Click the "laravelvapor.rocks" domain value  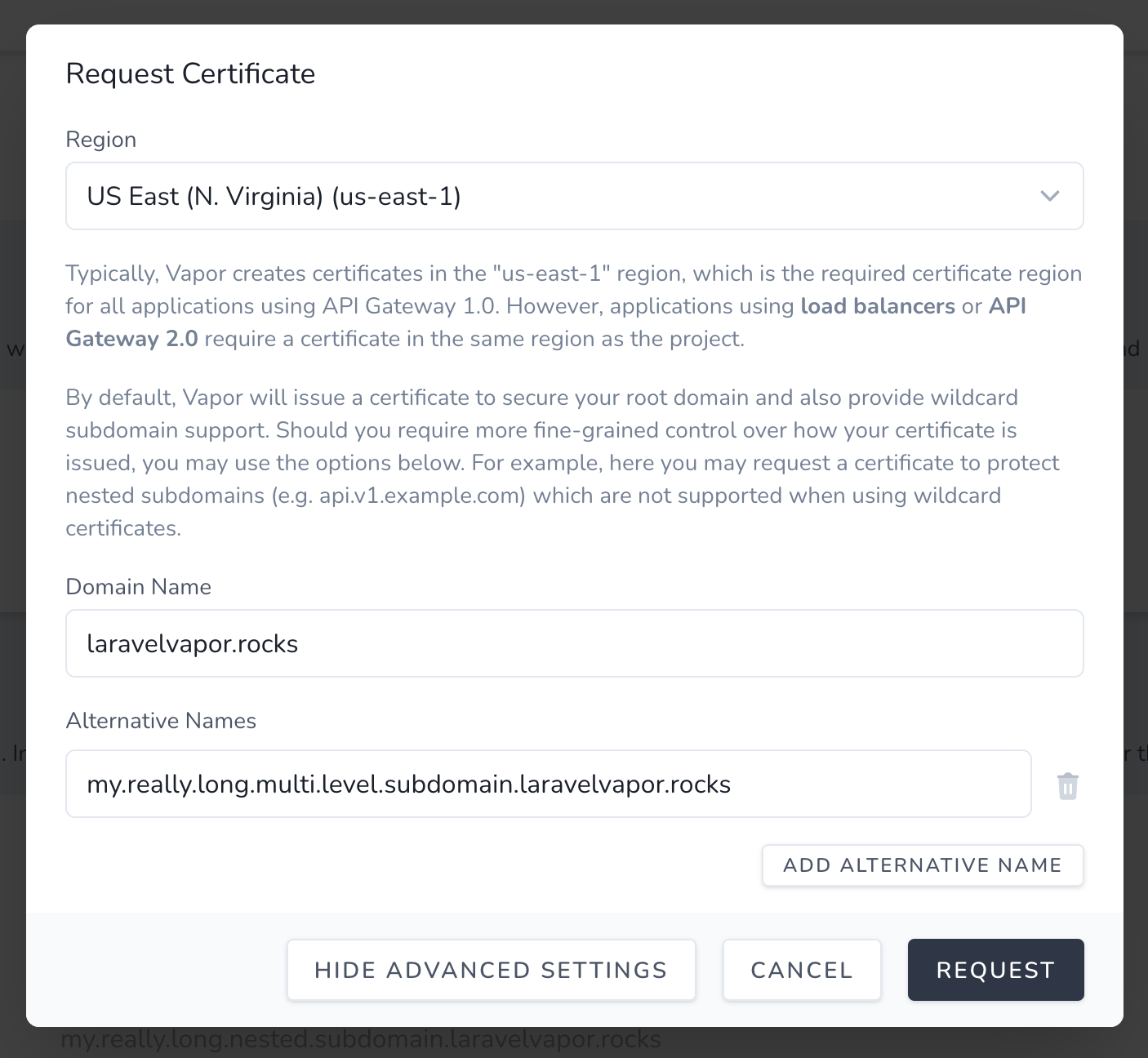pos(193,644)
